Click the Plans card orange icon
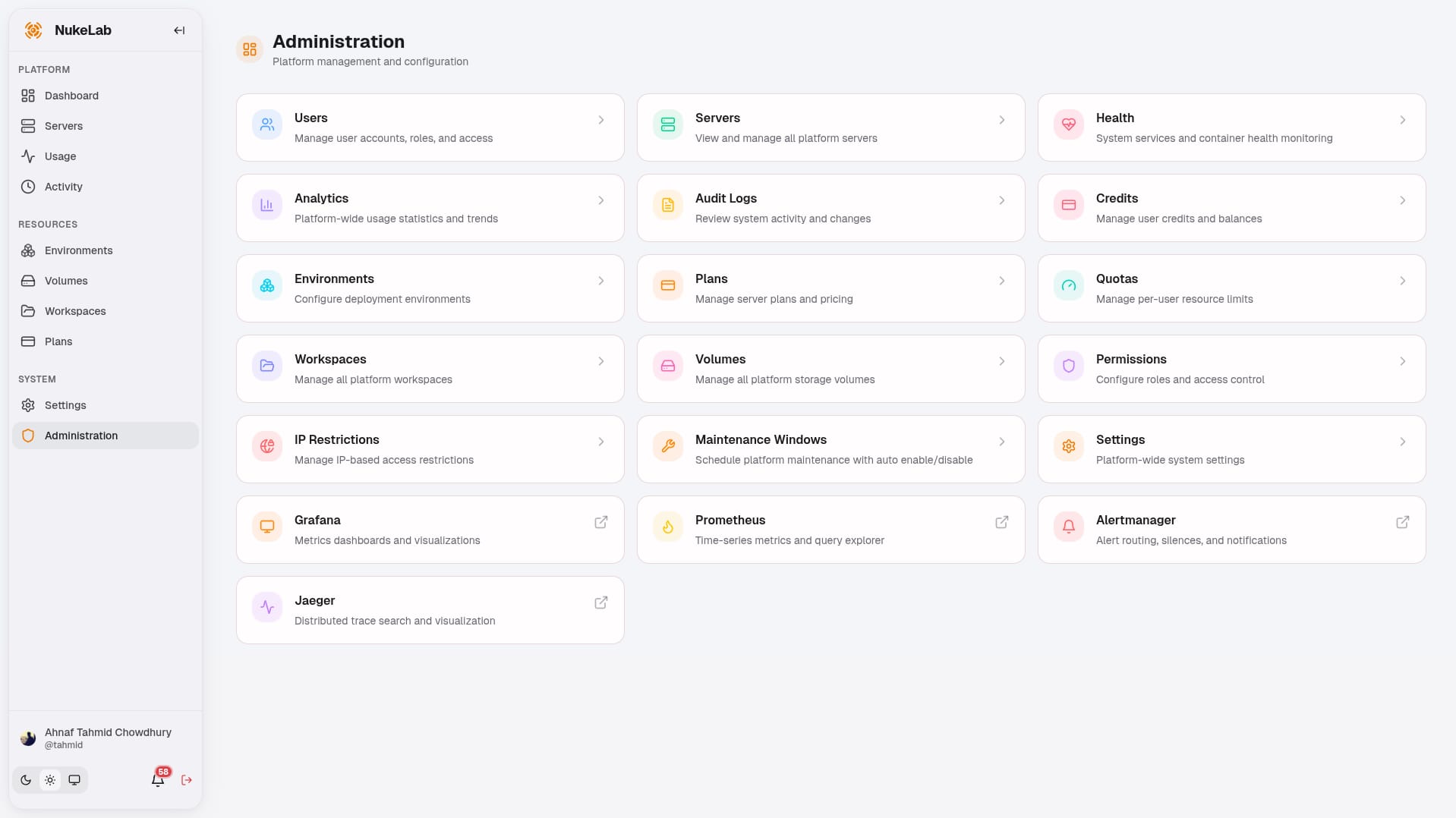Image resolution: width=1456 pixels, height=818 pixels. 668,285
